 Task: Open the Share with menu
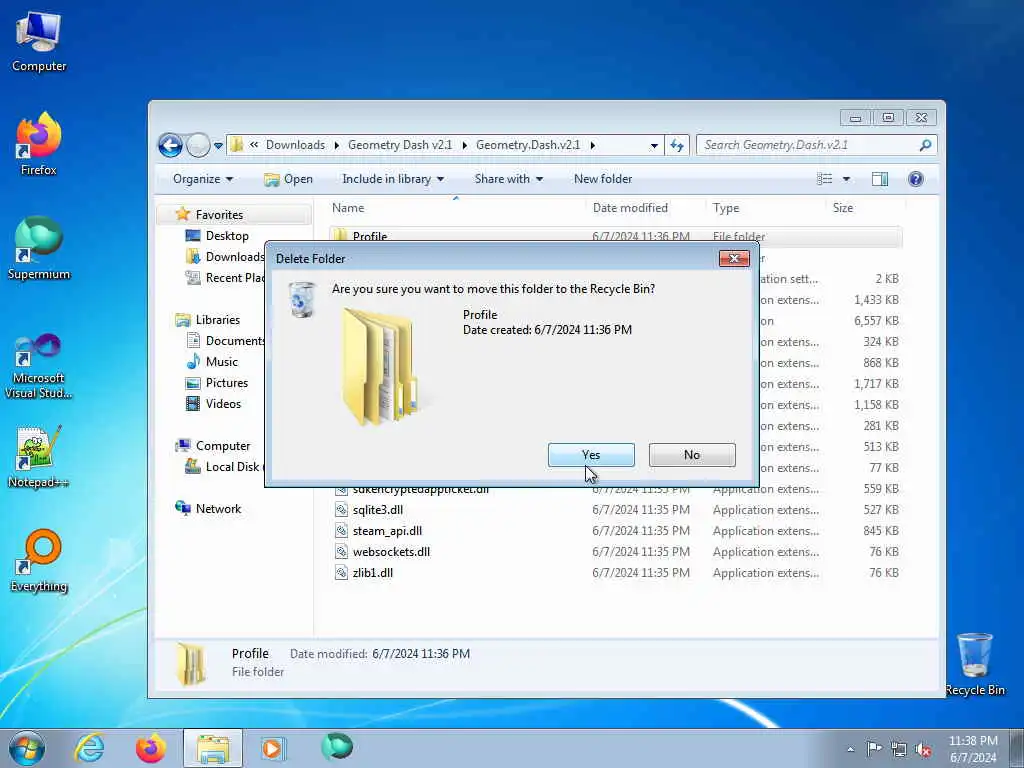(x=508, y=179)
